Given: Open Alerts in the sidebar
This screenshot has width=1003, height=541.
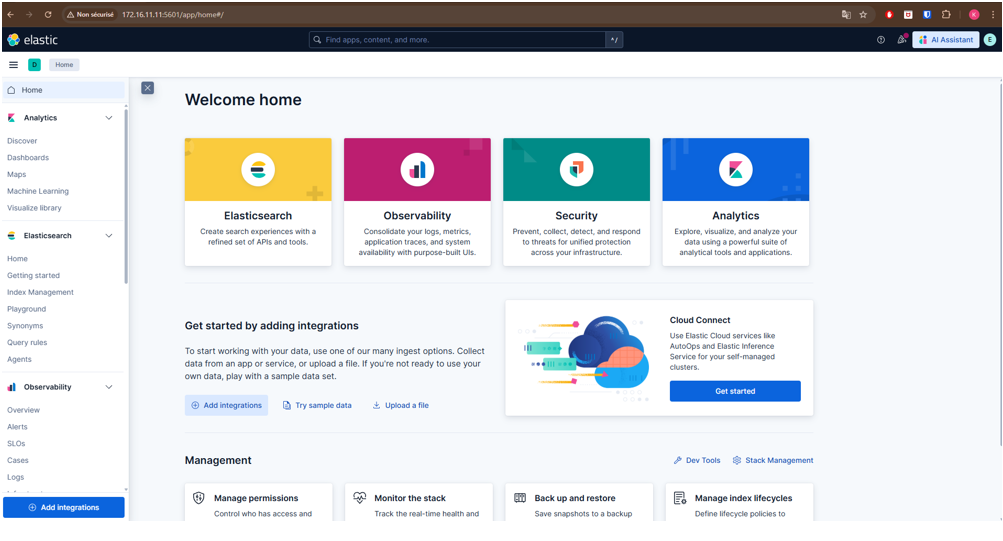Looking at the screenshot, I should pyautogui.click(x=17, y=427).
